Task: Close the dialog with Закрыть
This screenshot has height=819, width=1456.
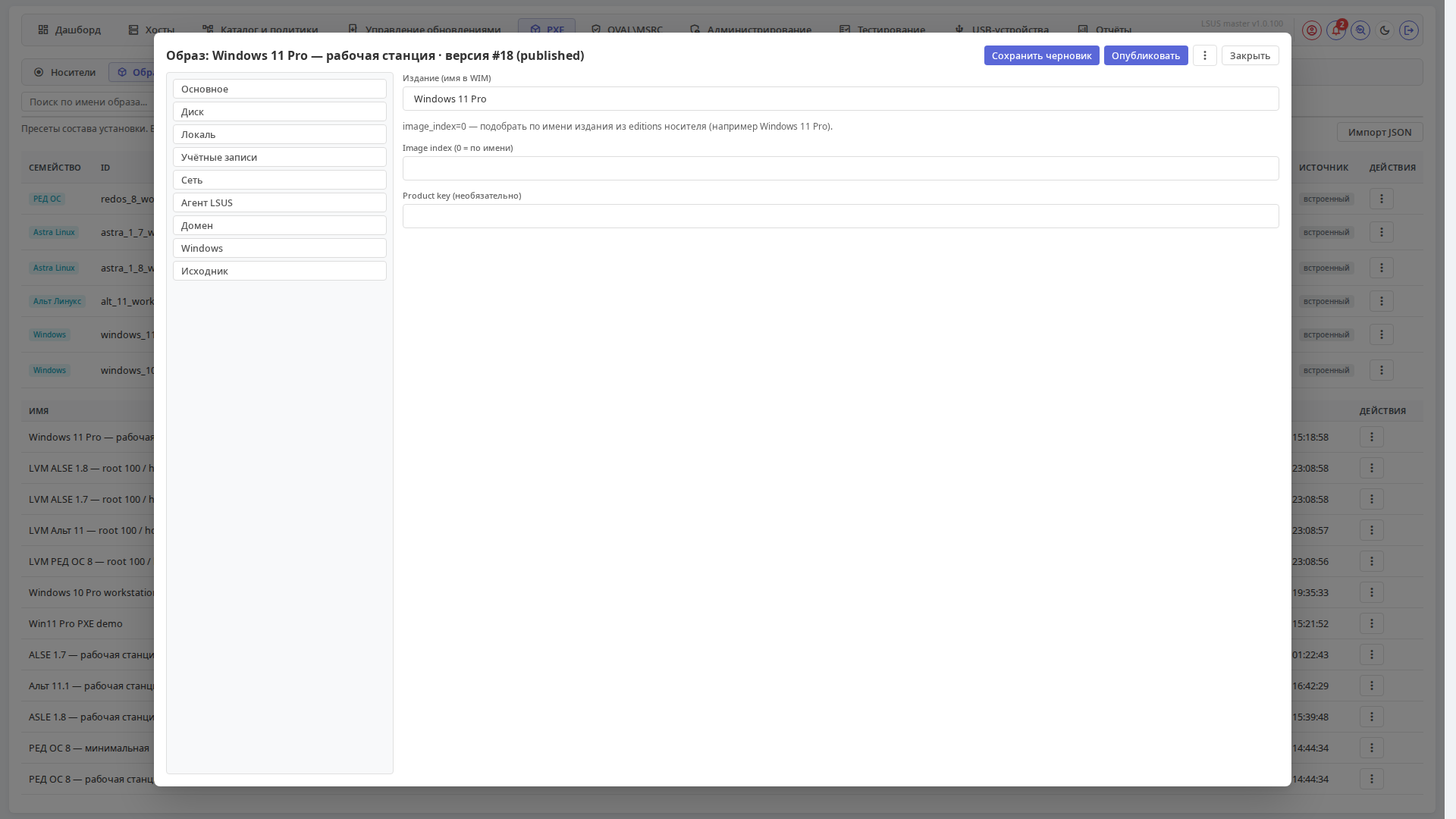Action: (1250, 55)
